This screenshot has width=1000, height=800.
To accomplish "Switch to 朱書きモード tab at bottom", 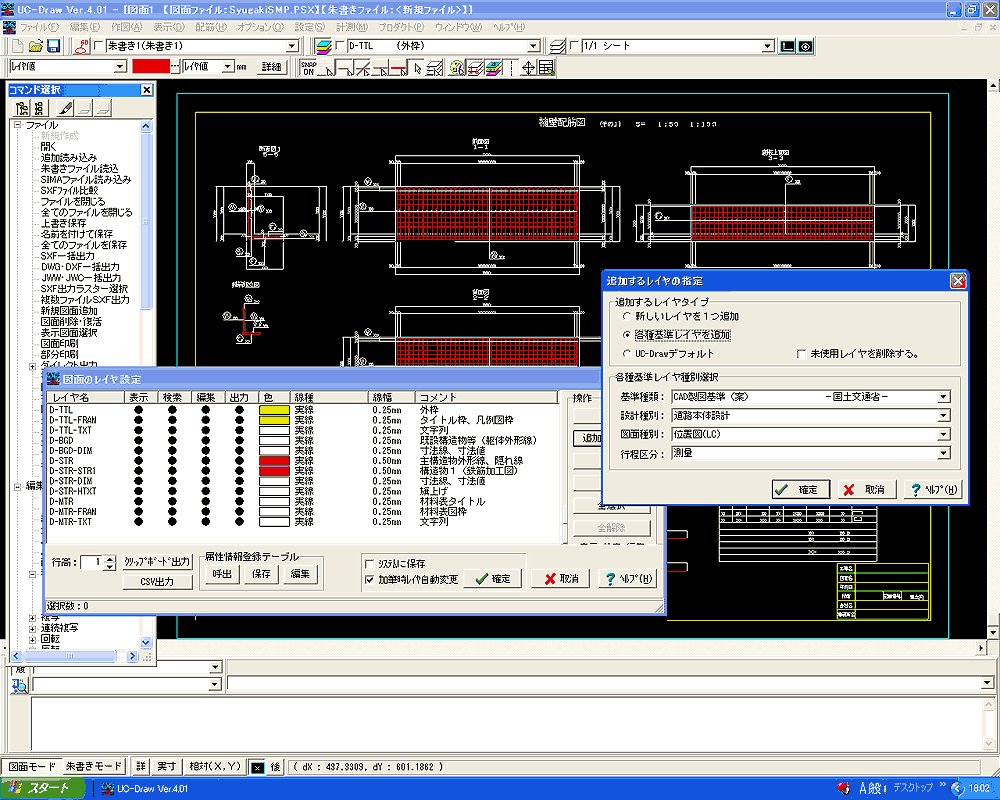I will (95, 766).
